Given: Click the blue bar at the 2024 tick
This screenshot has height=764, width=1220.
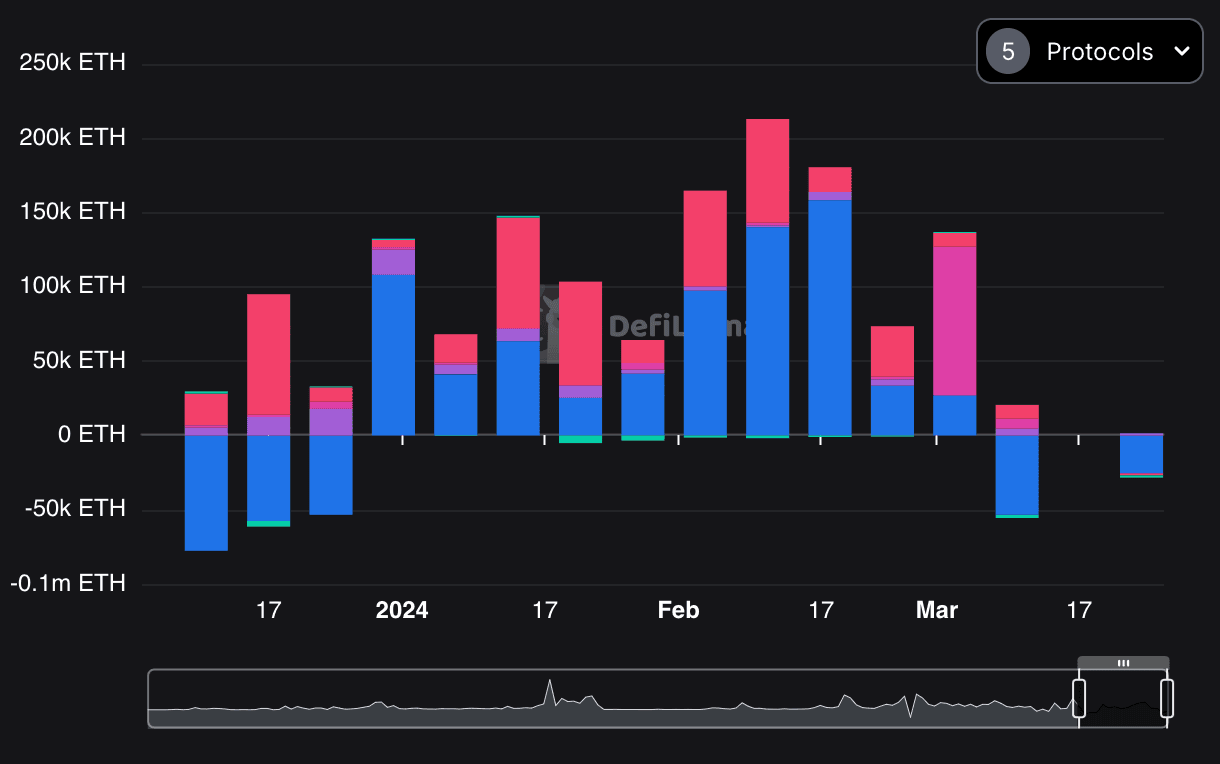Looking at the screenshot, I should point(393,355).
